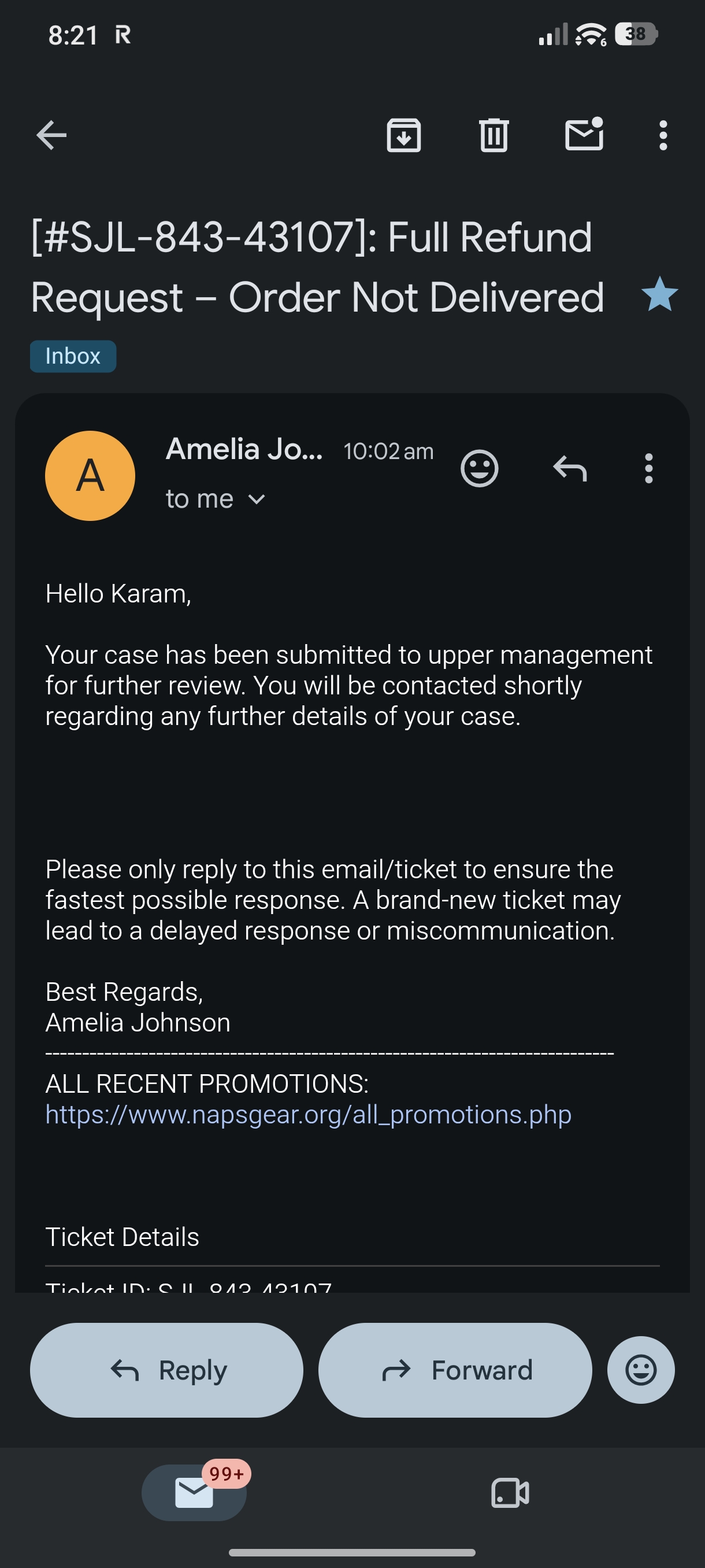The width and height of the screenshot is (705, 1568).
Task: Tap the back arrow to return to inbox
Action: (x=51, y=135)
